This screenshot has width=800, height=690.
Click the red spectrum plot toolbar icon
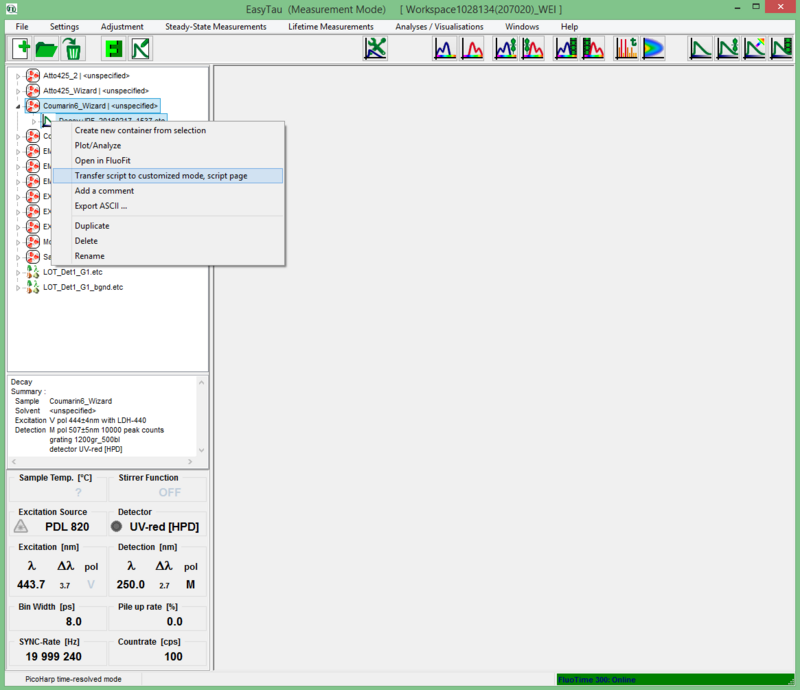pos(475,47)
